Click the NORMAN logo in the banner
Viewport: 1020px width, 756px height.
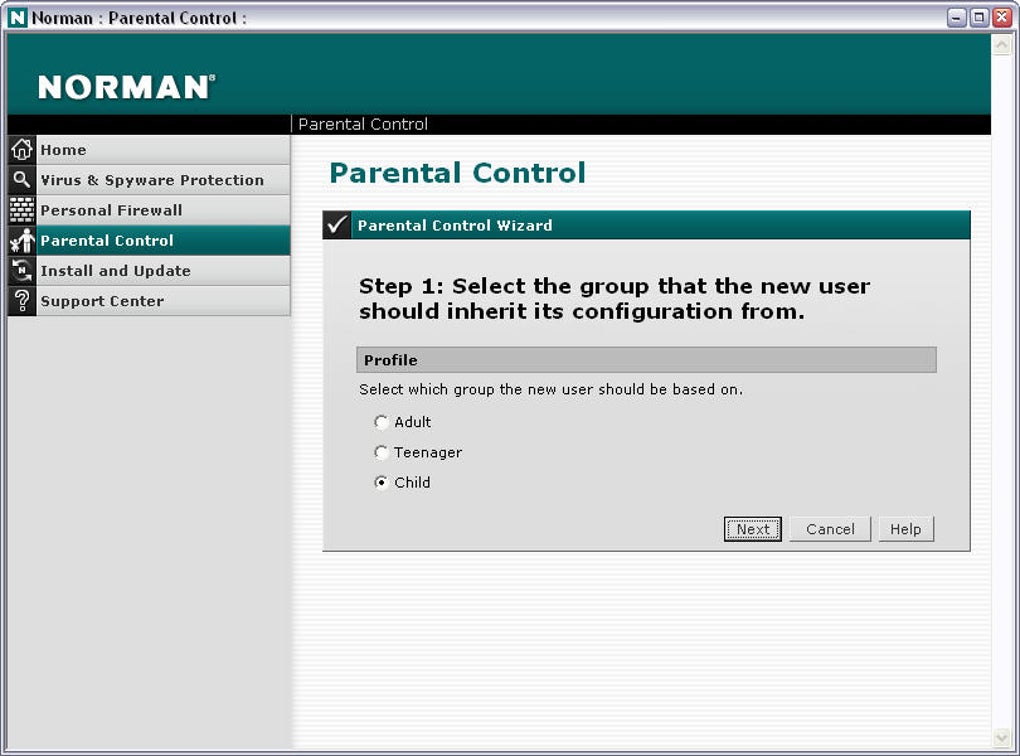pos(126,87)
